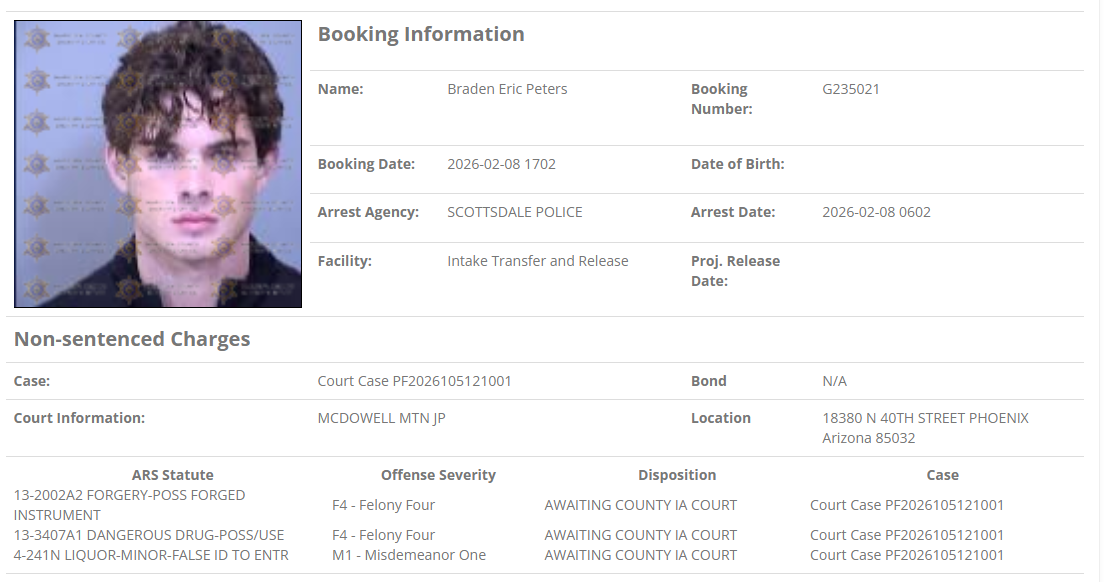Image resolution: width=1106 pixels, height=582 pixels.
Task: Click the Bond value N/A
Action: [x=834, y=381]
